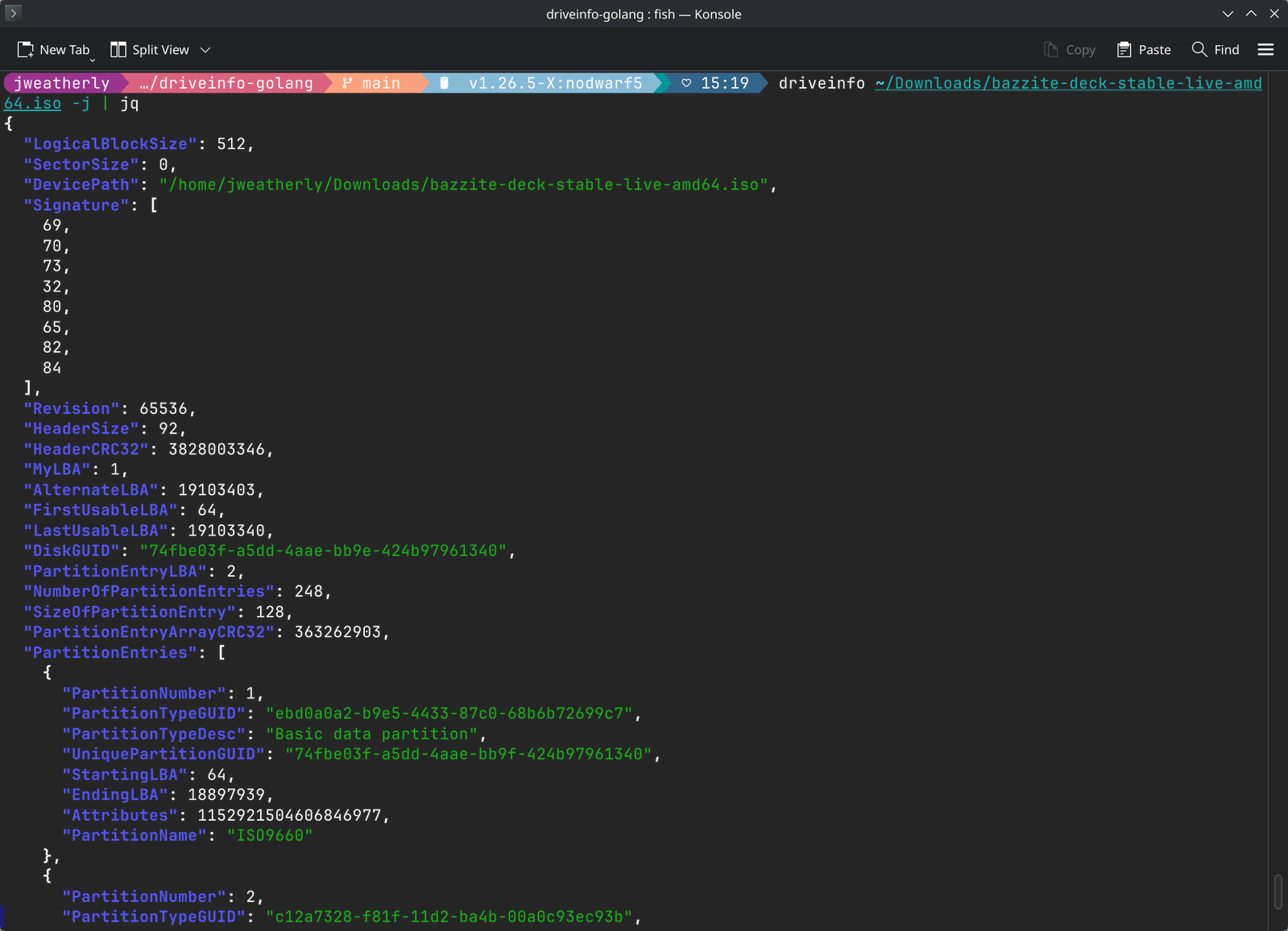
Task: Click the "Basic data partition" description
Action: pos(372,734)
